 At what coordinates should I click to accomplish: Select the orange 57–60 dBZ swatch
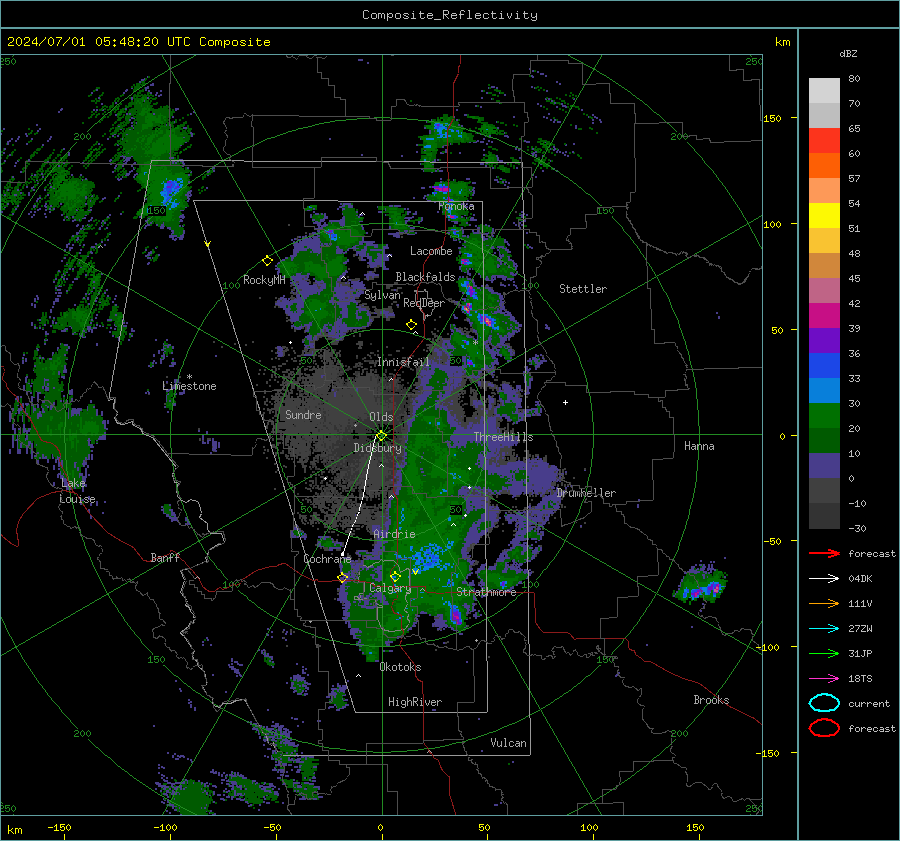[x=824, y=165]
